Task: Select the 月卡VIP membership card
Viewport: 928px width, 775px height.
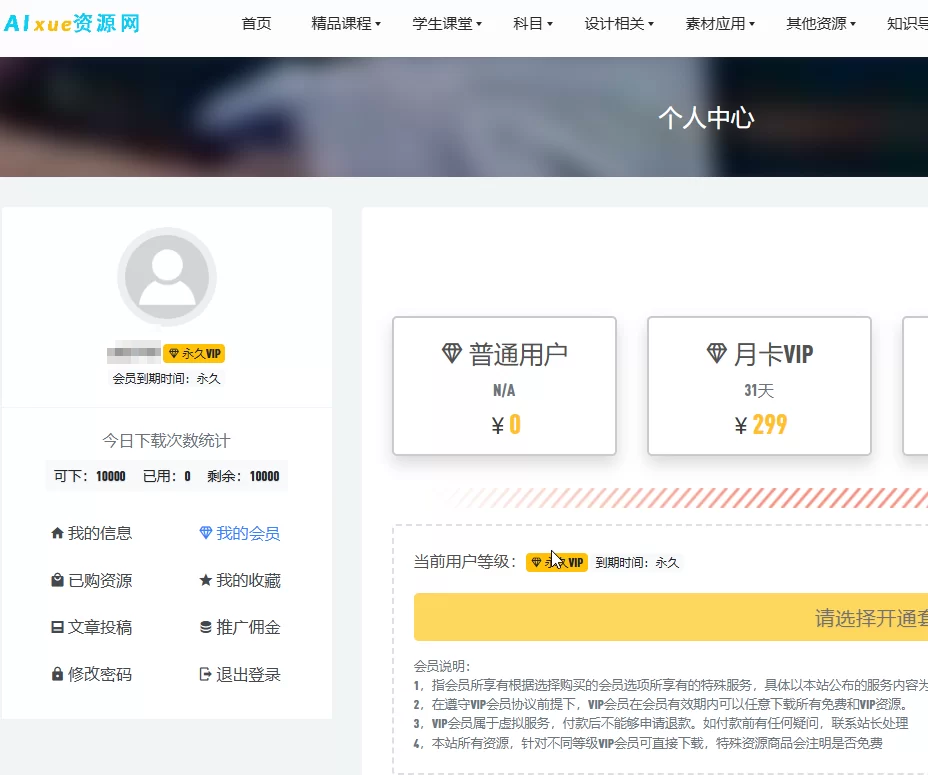Action: [759, 386]
